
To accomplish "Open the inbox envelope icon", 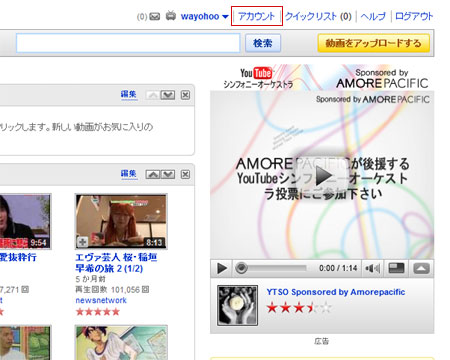I will (x=154, y=16).
